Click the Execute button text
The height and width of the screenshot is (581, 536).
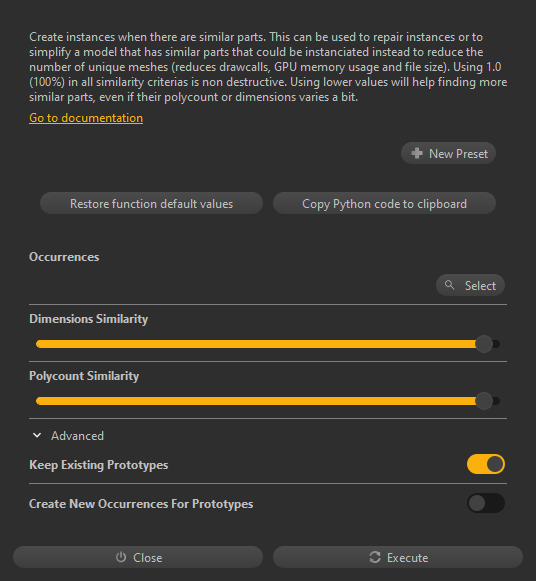tap(407, 557)
